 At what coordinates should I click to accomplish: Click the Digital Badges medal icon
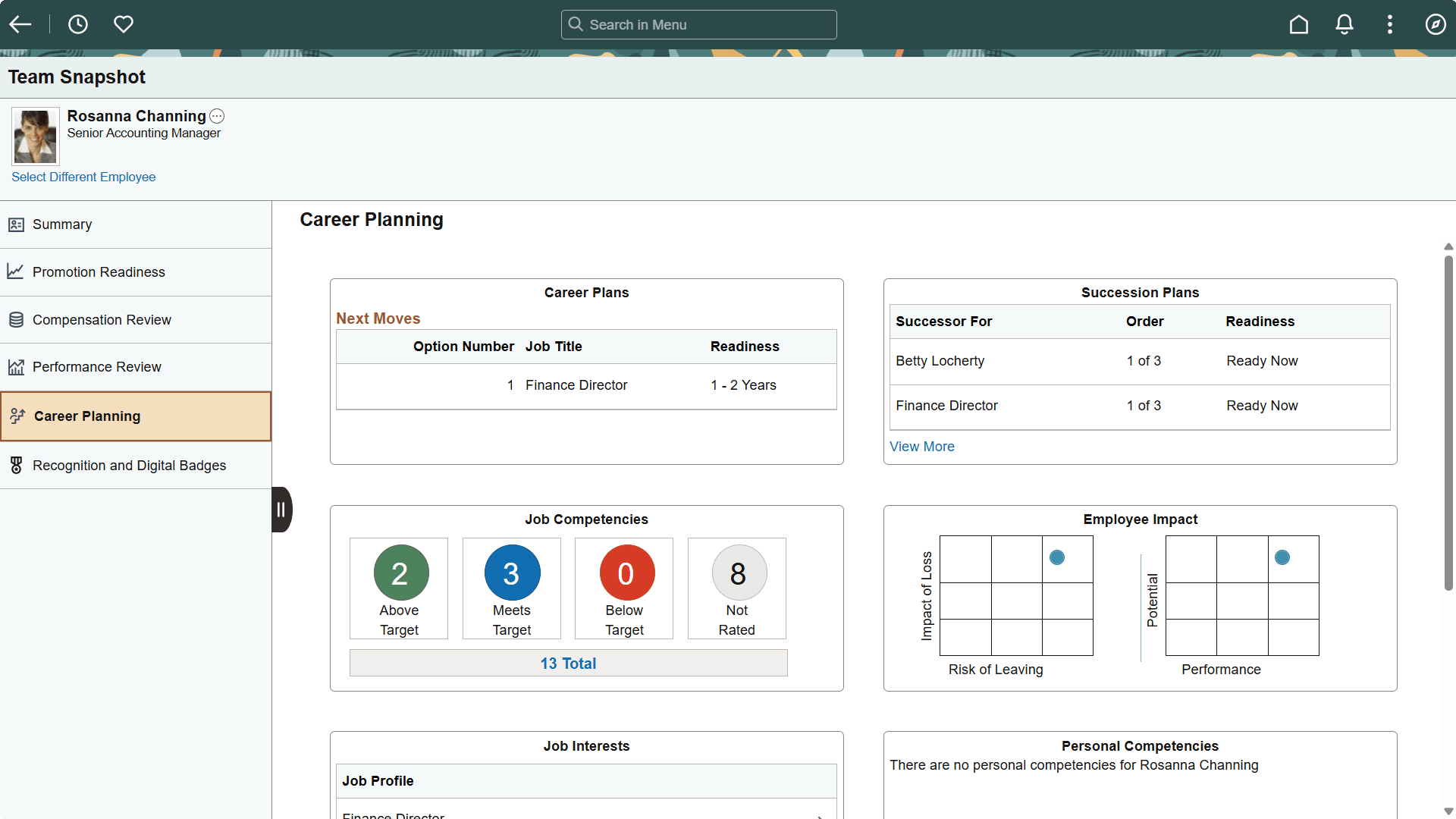(x=16, y=466)
